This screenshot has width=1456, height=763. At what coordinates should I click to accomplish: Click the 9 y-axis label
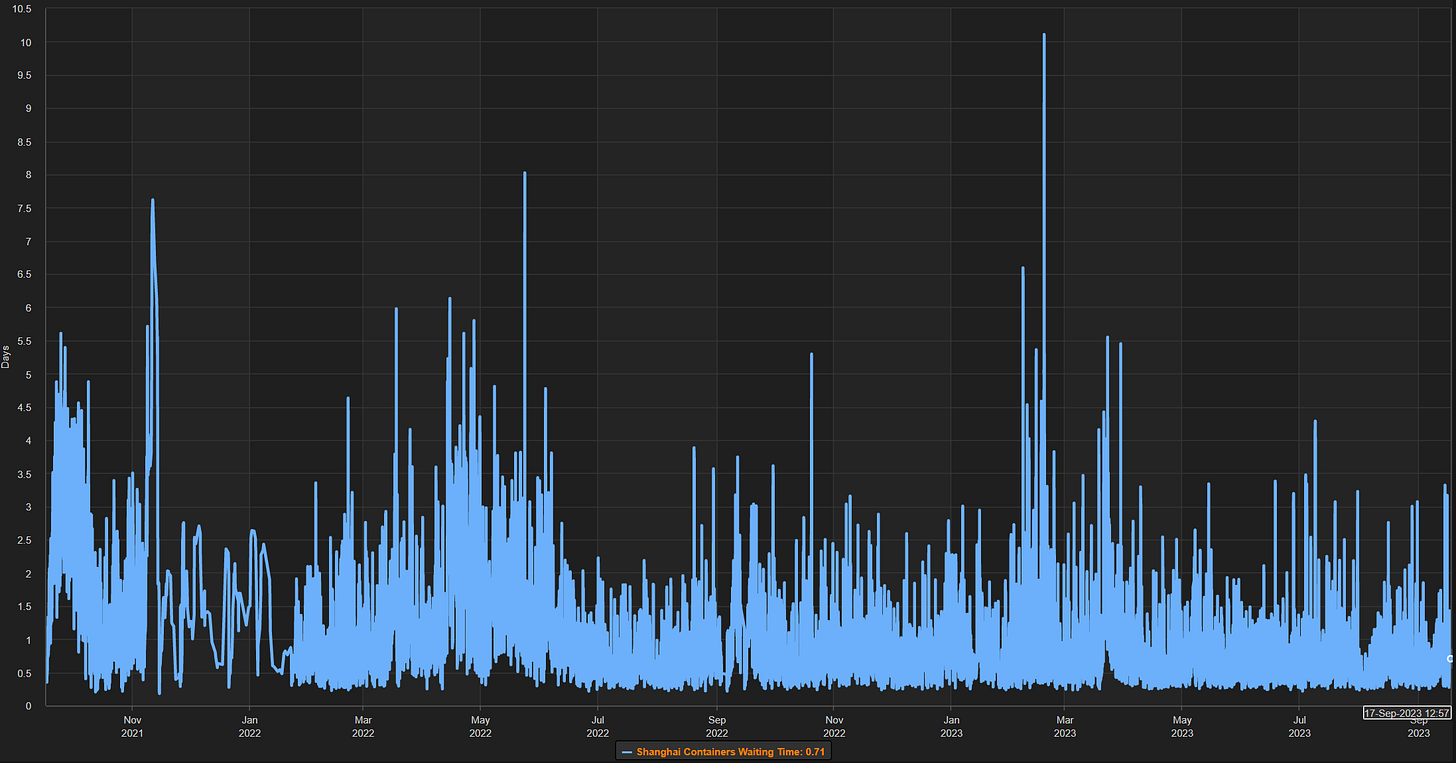point(29,108)
